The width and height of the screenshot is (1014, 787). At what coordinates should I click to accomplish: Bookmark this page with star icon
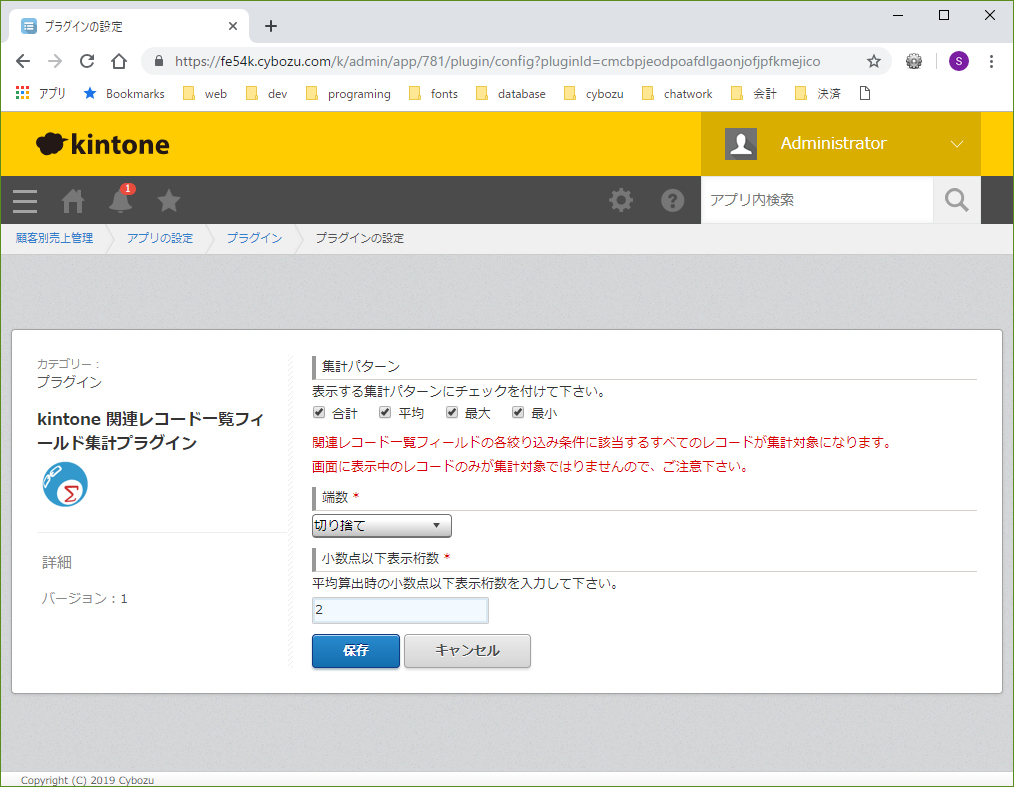[x=874, y=61]
